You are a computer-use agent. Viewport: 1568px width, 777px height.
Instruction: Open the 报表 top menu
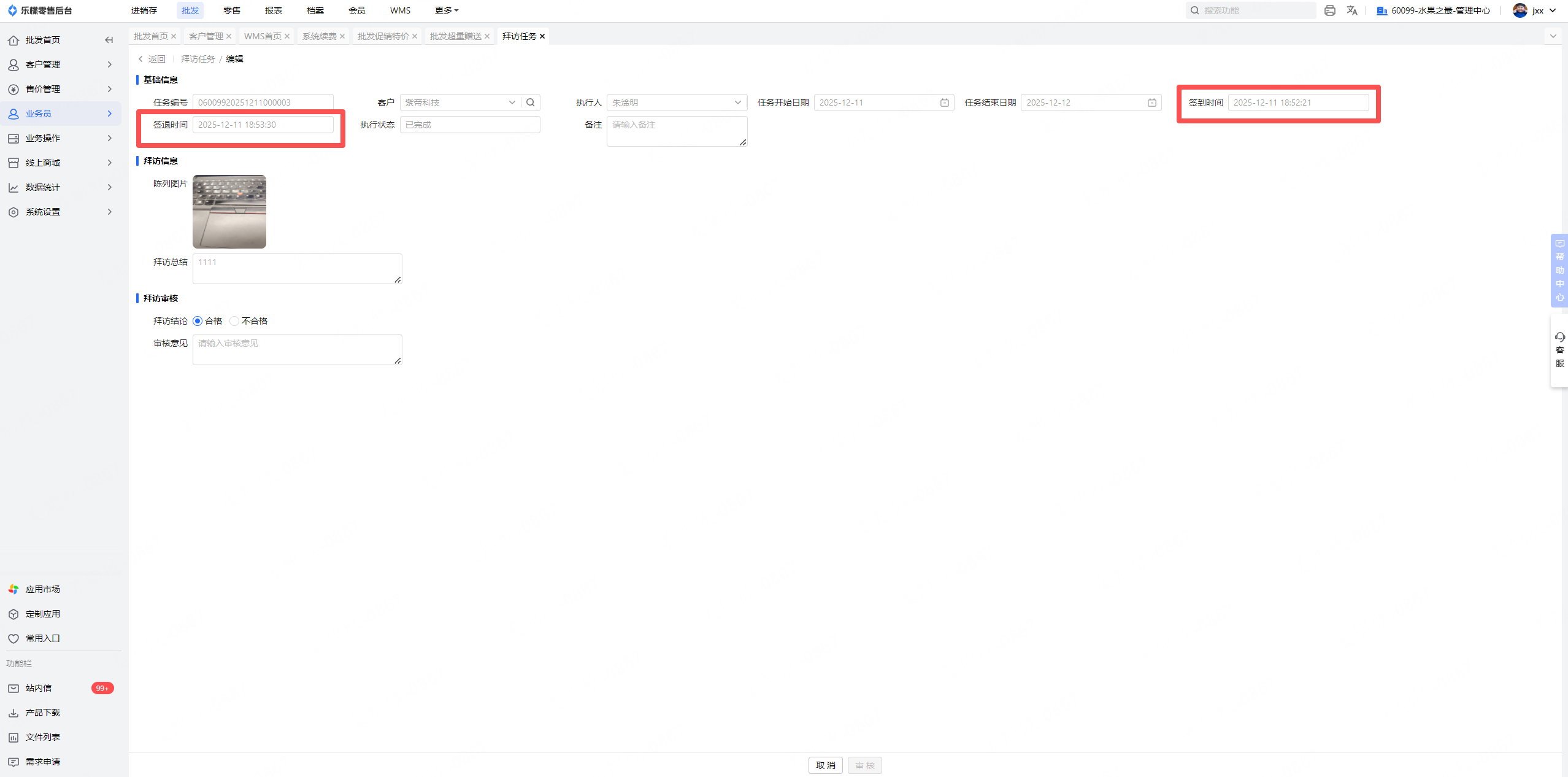273,10
